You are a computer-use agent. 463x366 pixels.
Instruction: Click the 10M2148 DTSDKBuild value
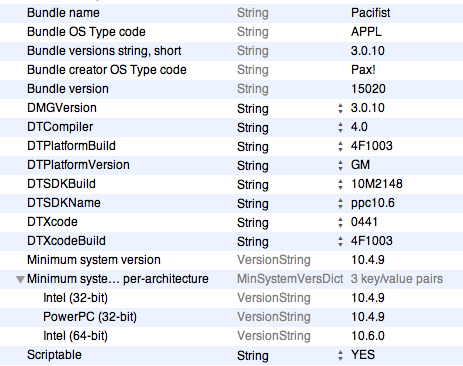pos(377,184)
